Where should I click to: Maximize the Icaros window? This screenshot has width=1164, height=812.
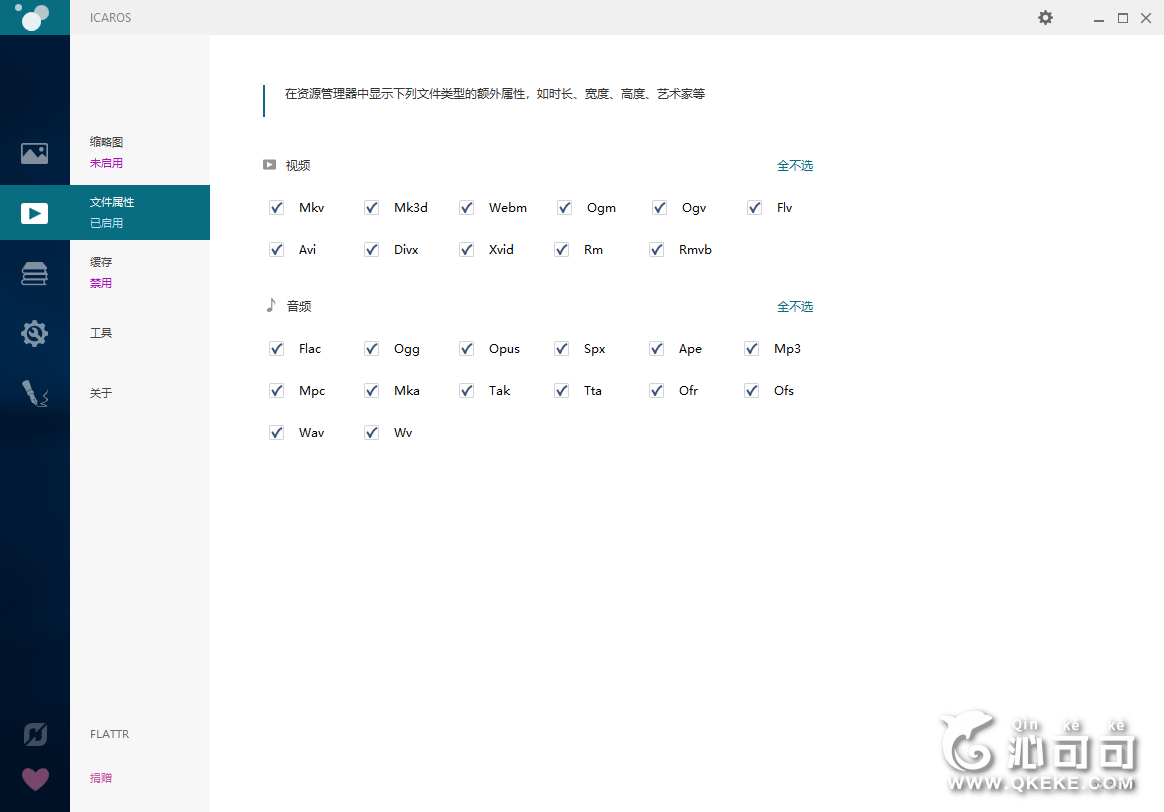click(x=1123, y=18)
